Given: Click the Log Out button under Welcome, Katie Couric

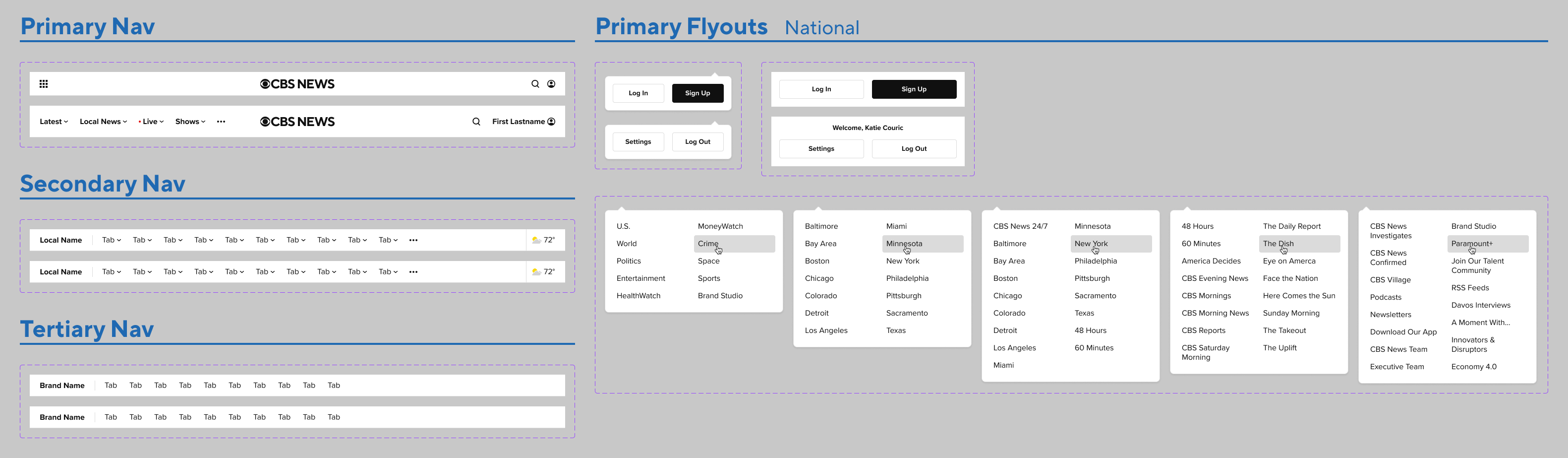Looking at the screenshot, I should point(914,148).
